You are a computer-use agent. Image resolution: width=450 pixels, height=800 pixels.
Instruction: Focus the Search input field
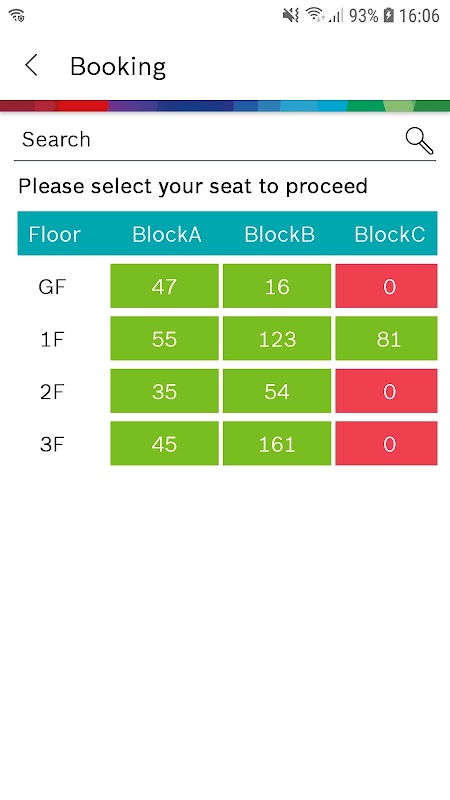pyautogui.click(x=209, y=140)
